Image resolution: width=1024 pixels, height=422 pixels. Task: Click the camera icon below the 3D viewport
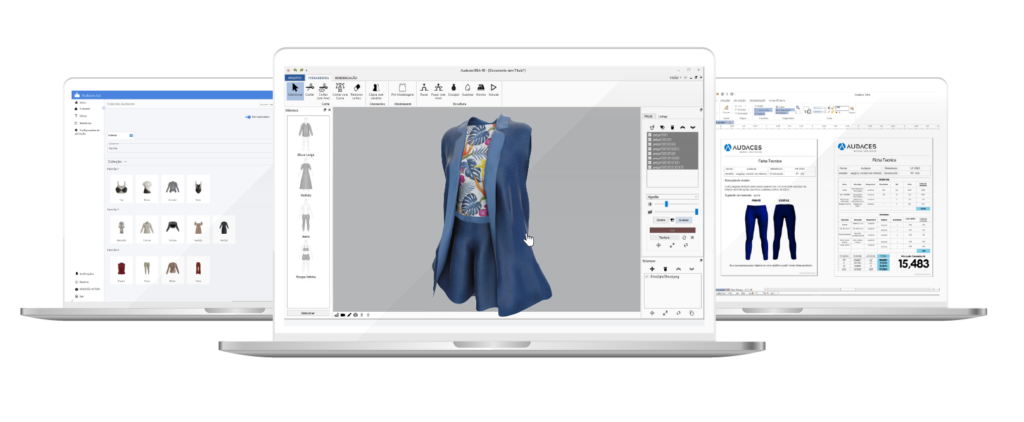345,315
